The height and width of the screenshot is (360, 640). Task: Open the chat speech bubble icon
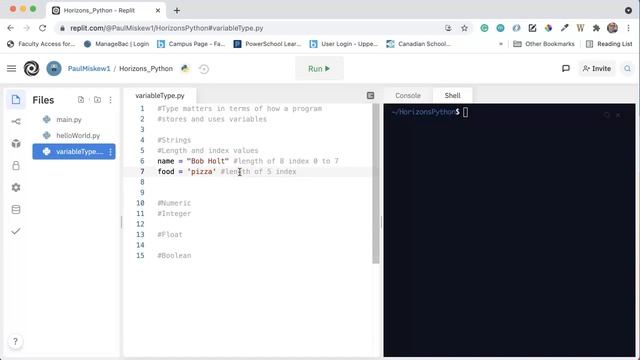[566, 69]
